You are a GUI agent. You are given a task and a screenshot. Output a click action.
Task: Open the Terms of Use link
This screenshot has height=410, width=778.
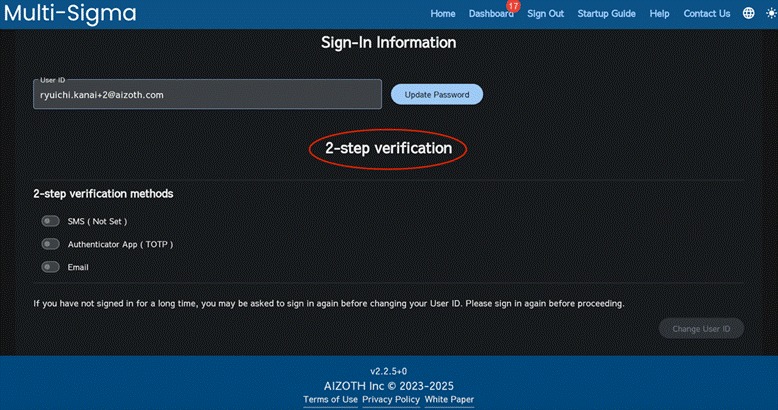coord(330,399)
